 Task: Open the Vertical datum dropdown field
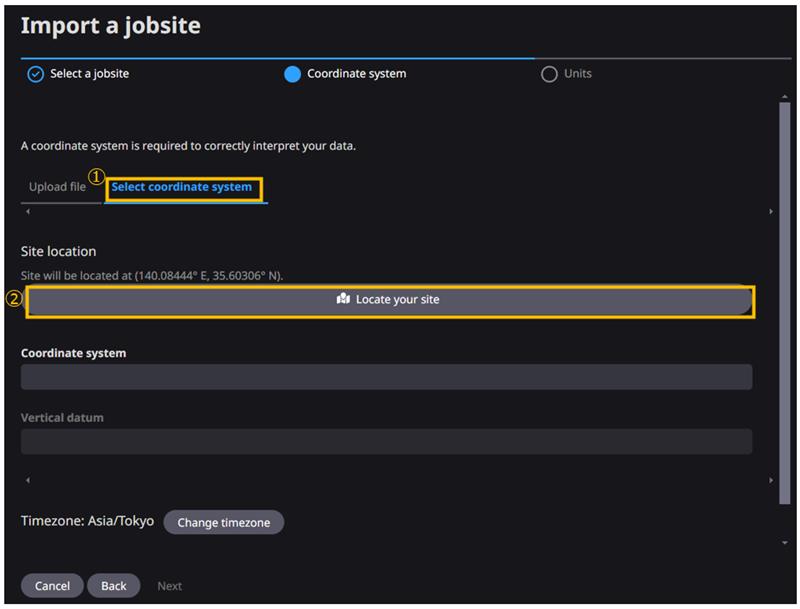click(386, 441)
